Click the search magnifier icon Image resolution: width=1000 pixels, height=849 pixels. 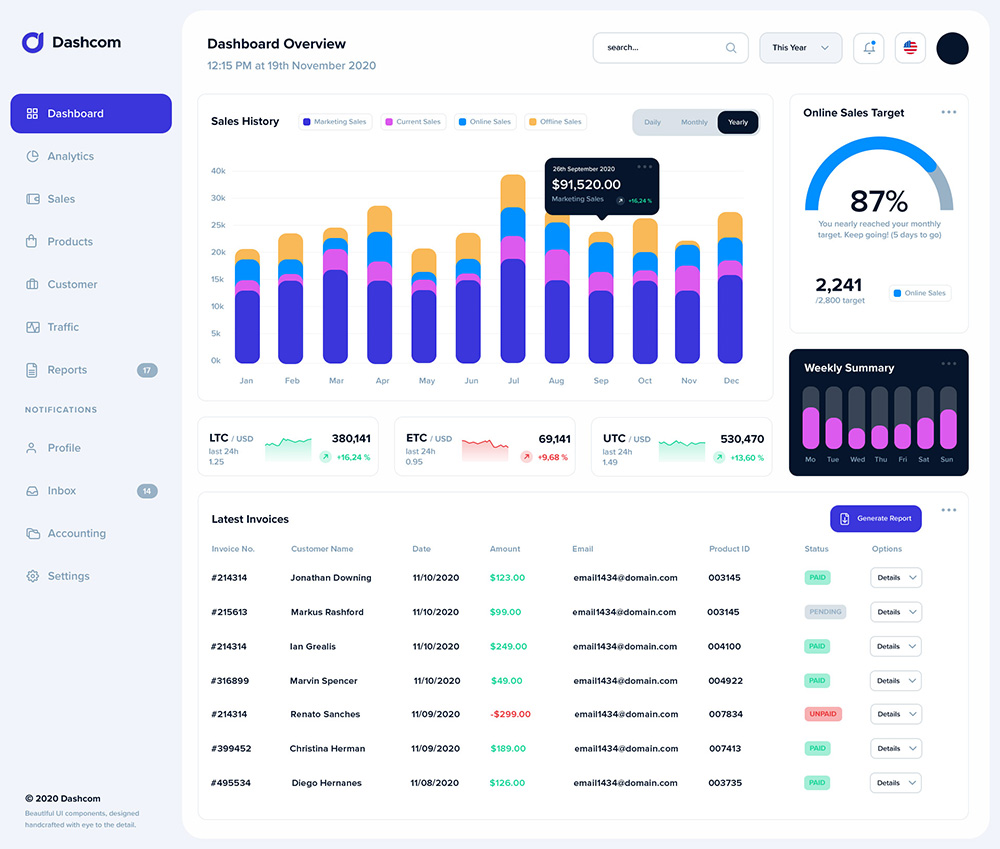(x=731, y=48)
